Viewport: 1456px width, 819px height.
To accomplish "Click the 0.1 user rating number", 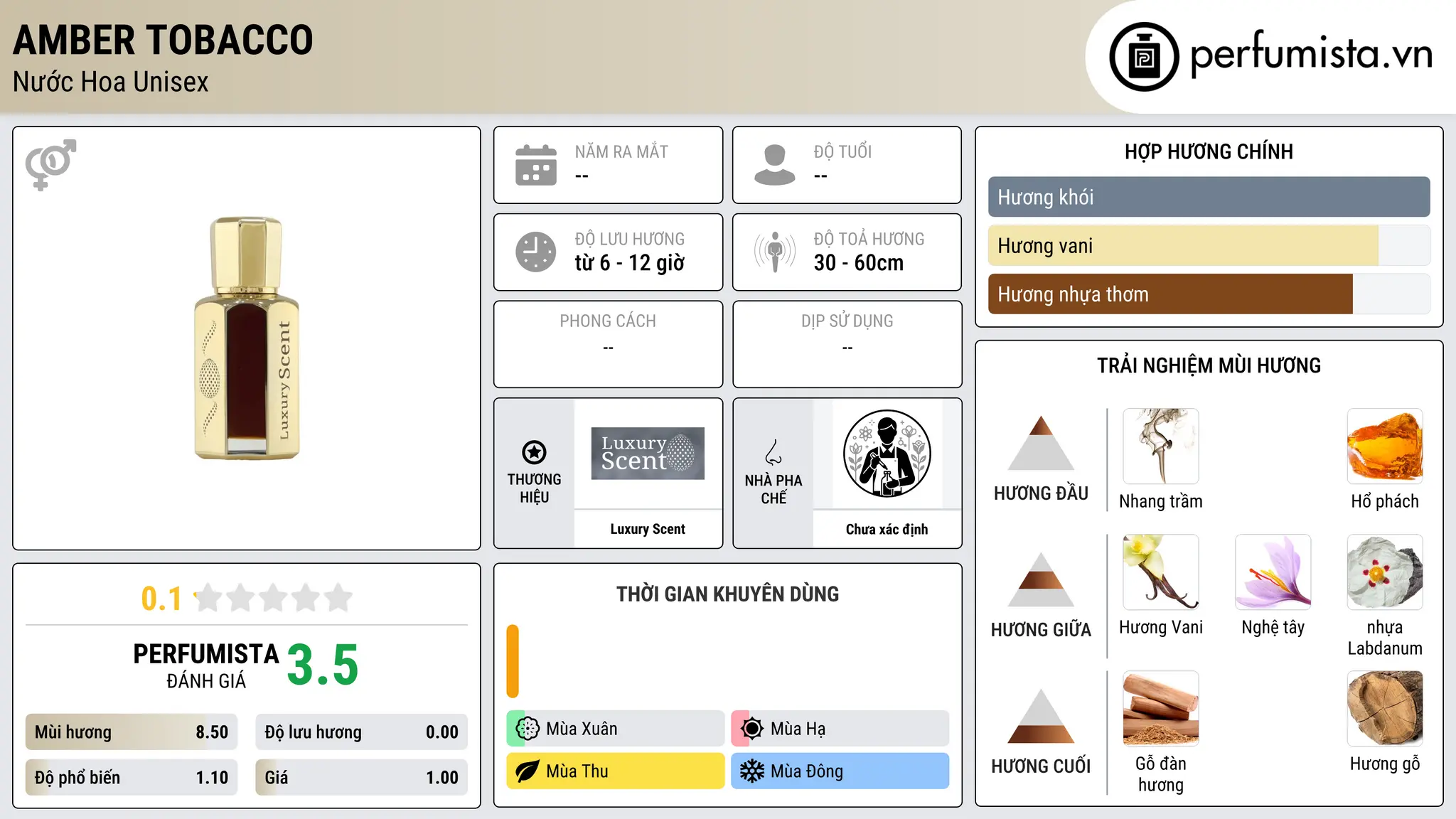I will [161, 599].
